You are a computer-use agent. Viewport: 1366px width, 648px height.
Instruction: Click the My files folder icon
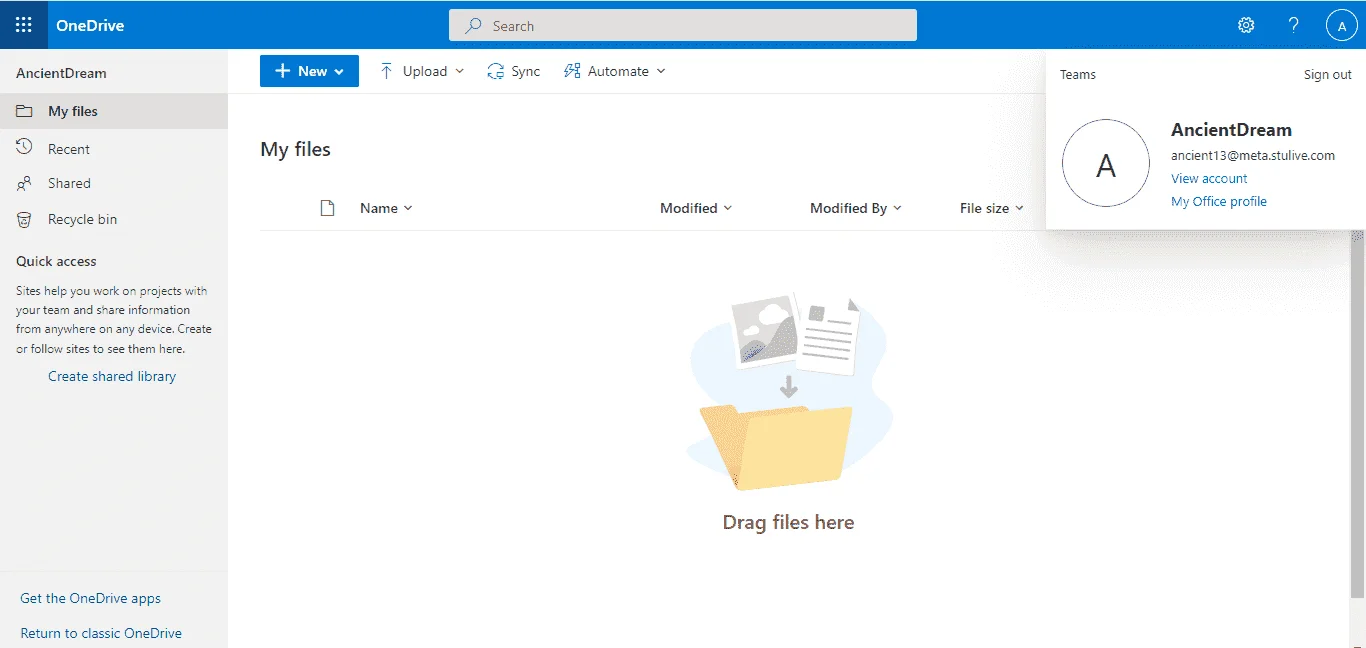(x=24, y=111)
